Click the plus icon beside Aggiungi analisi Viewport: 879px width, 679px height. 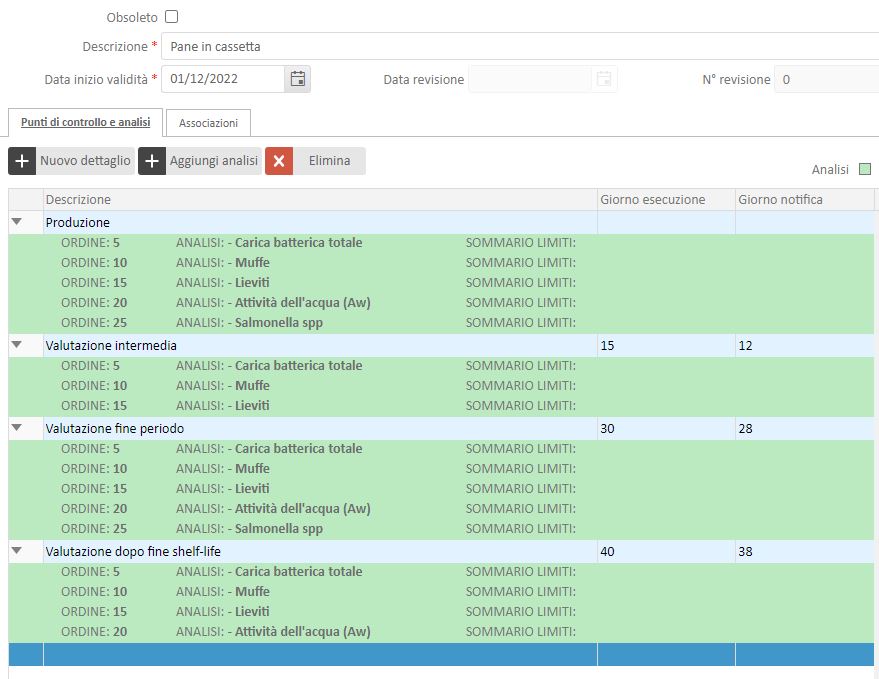[x=152, y=161]
